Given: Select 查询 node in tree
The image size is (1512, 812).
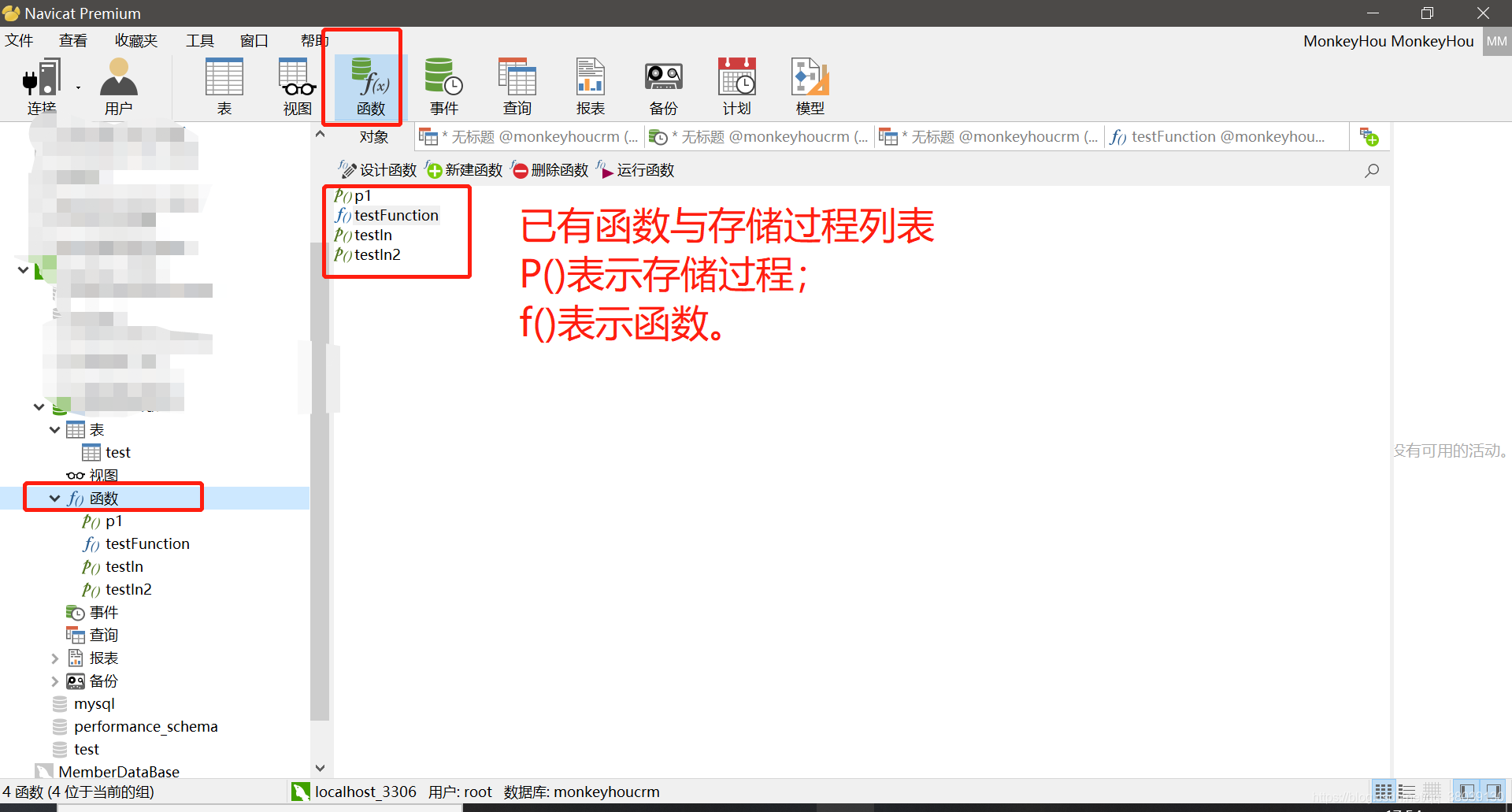Looking at the screenshot, I should pyautogui.click(x=93, y=636).
